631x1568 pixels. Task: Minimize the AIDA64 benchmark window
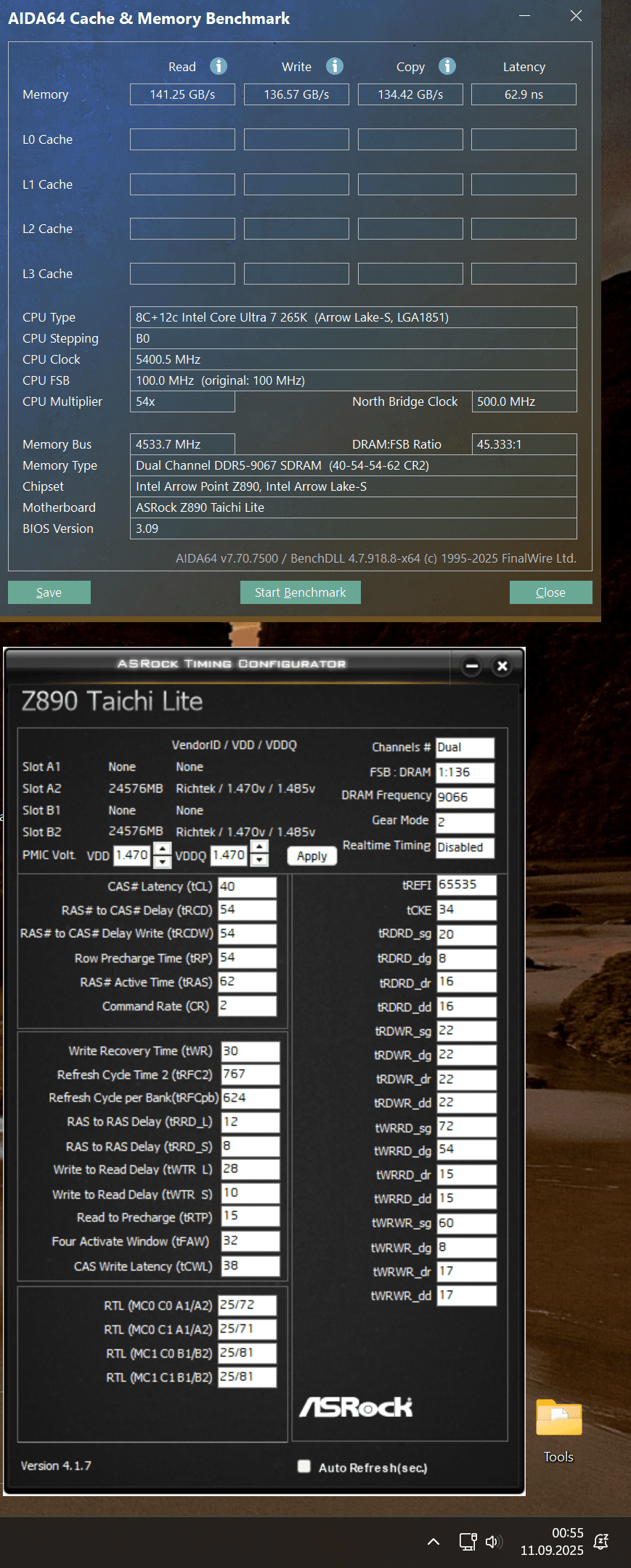[526, 15]
